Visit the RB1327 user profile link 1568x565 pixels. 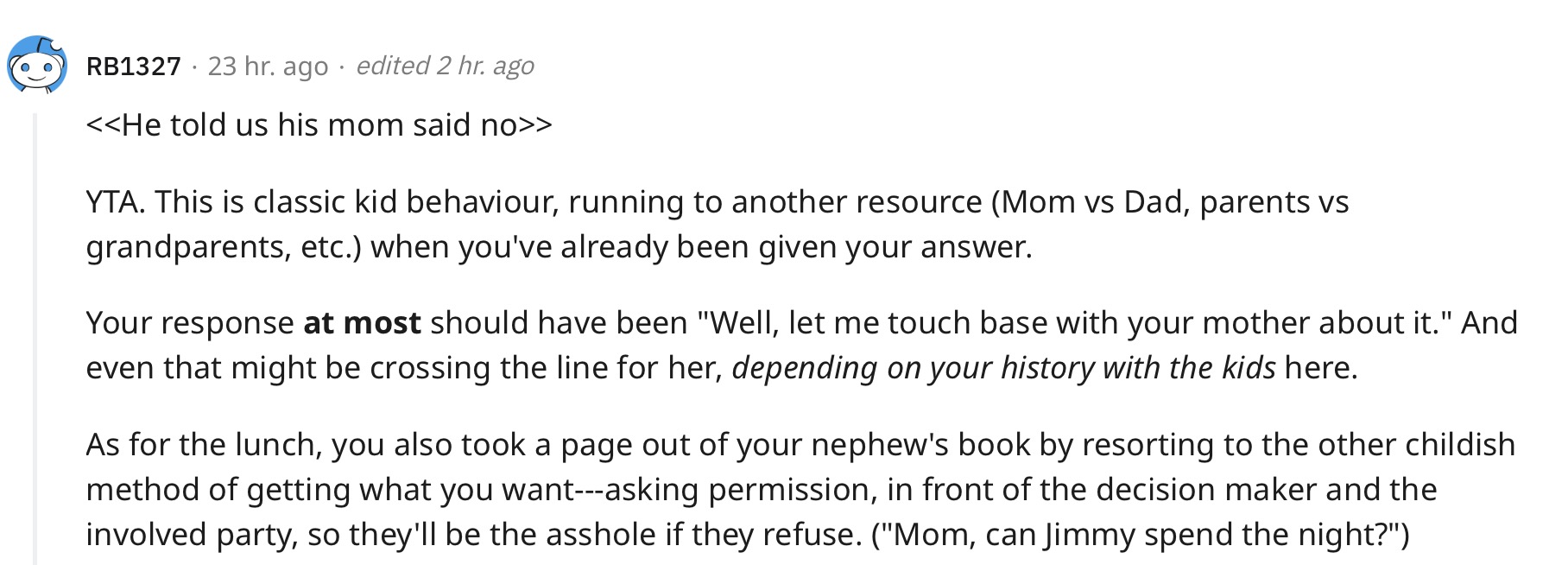coord(134,66)
